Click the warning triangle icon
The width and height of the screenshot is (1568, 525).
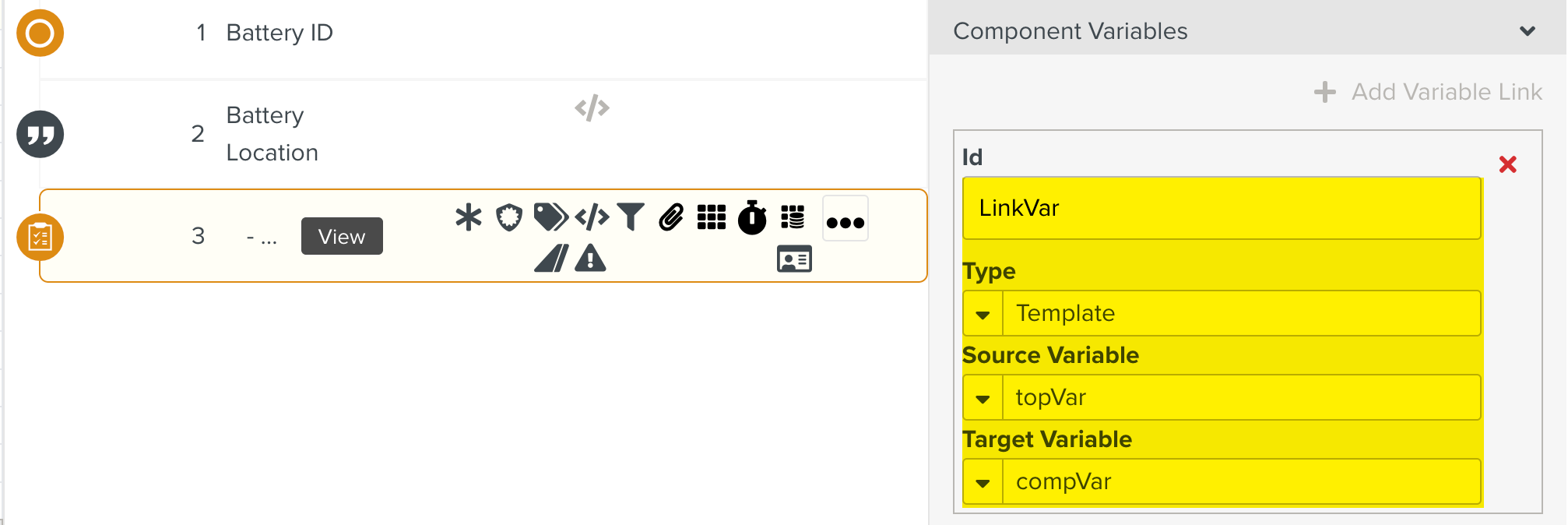pos(590,258)
